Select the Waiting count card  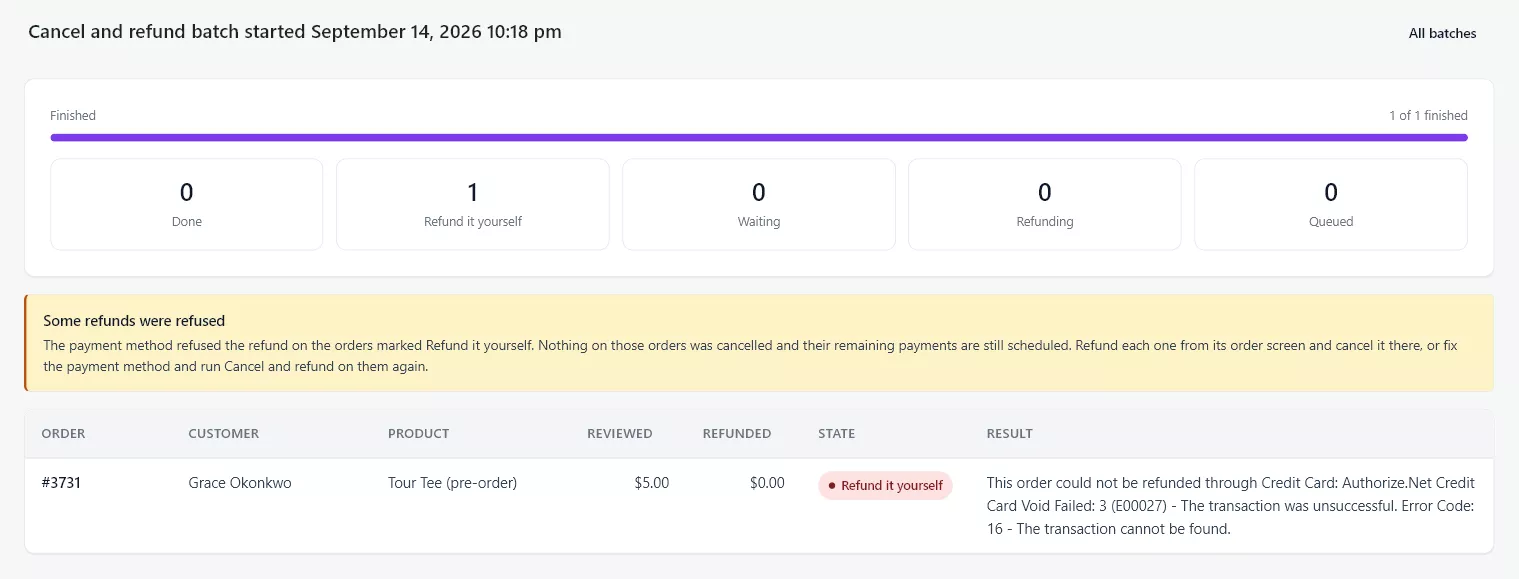(759, 204)
